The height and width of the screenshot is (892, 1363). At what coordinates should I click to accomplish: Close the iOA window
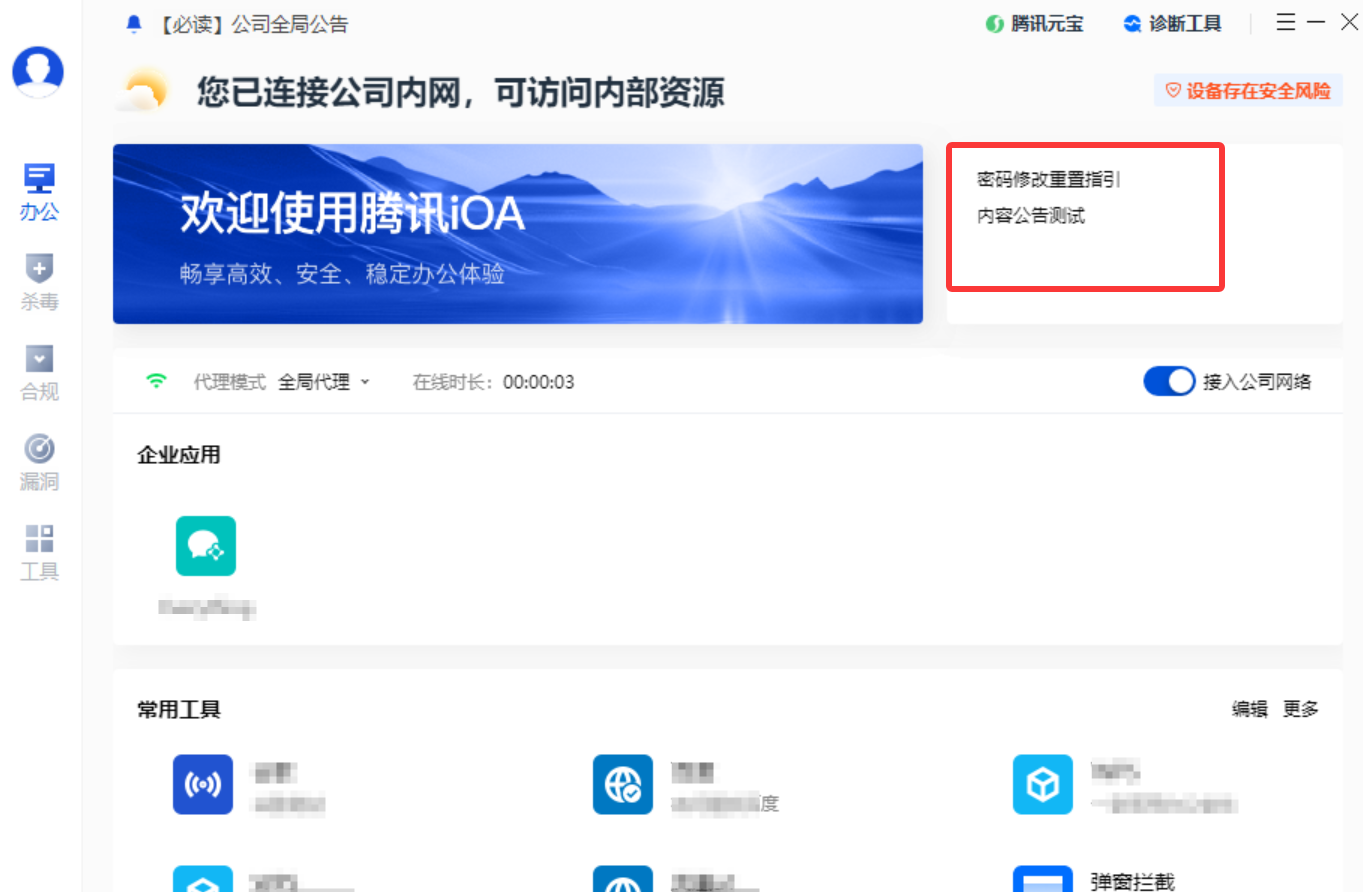[x=1348, y=22]
